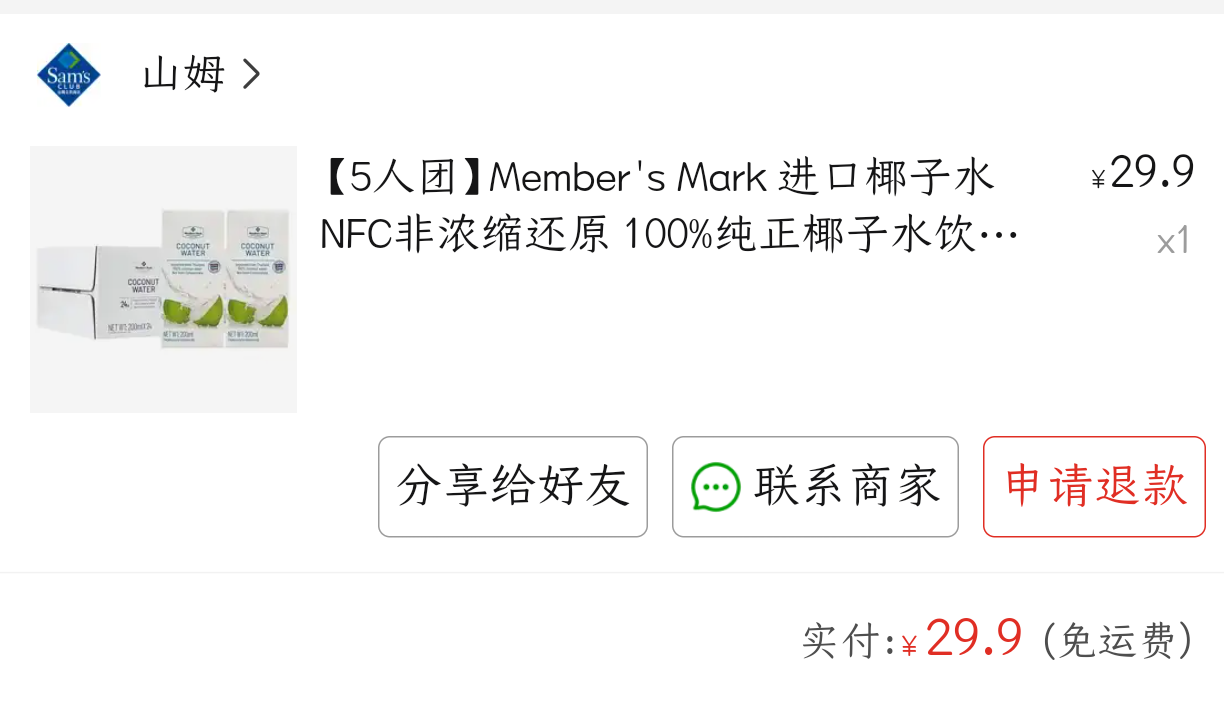The image size is (1224, 705).
Task: Click the white shipping carton in product image
Action: click(x=97, y=290)
